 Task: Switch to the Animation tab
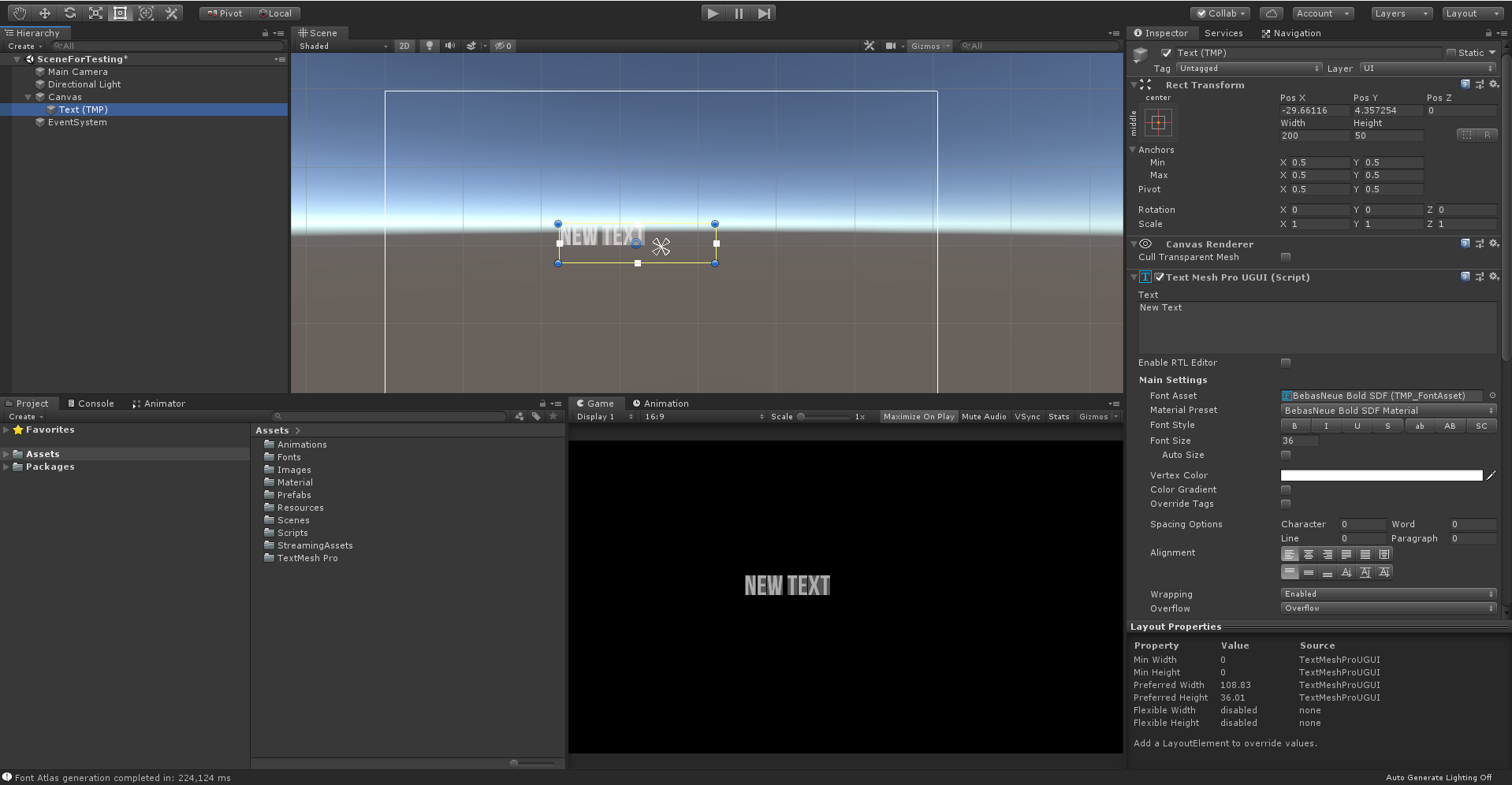click(661, 404)
